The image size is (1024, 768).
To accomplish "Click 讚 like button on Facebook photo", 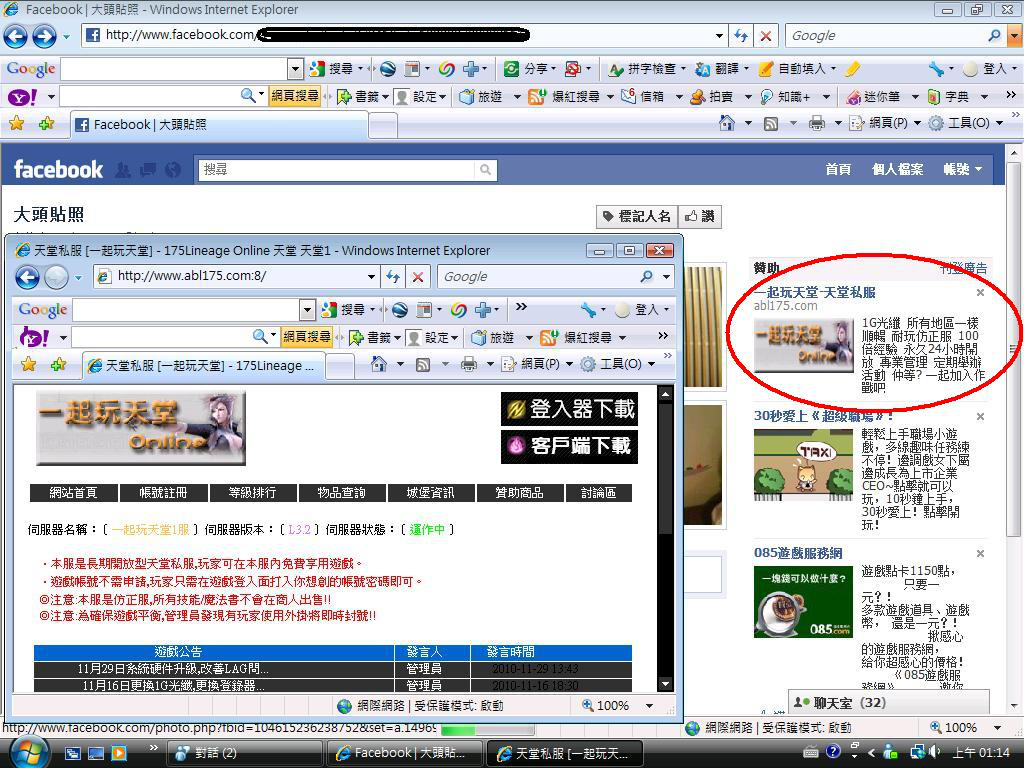I will 699,217.
